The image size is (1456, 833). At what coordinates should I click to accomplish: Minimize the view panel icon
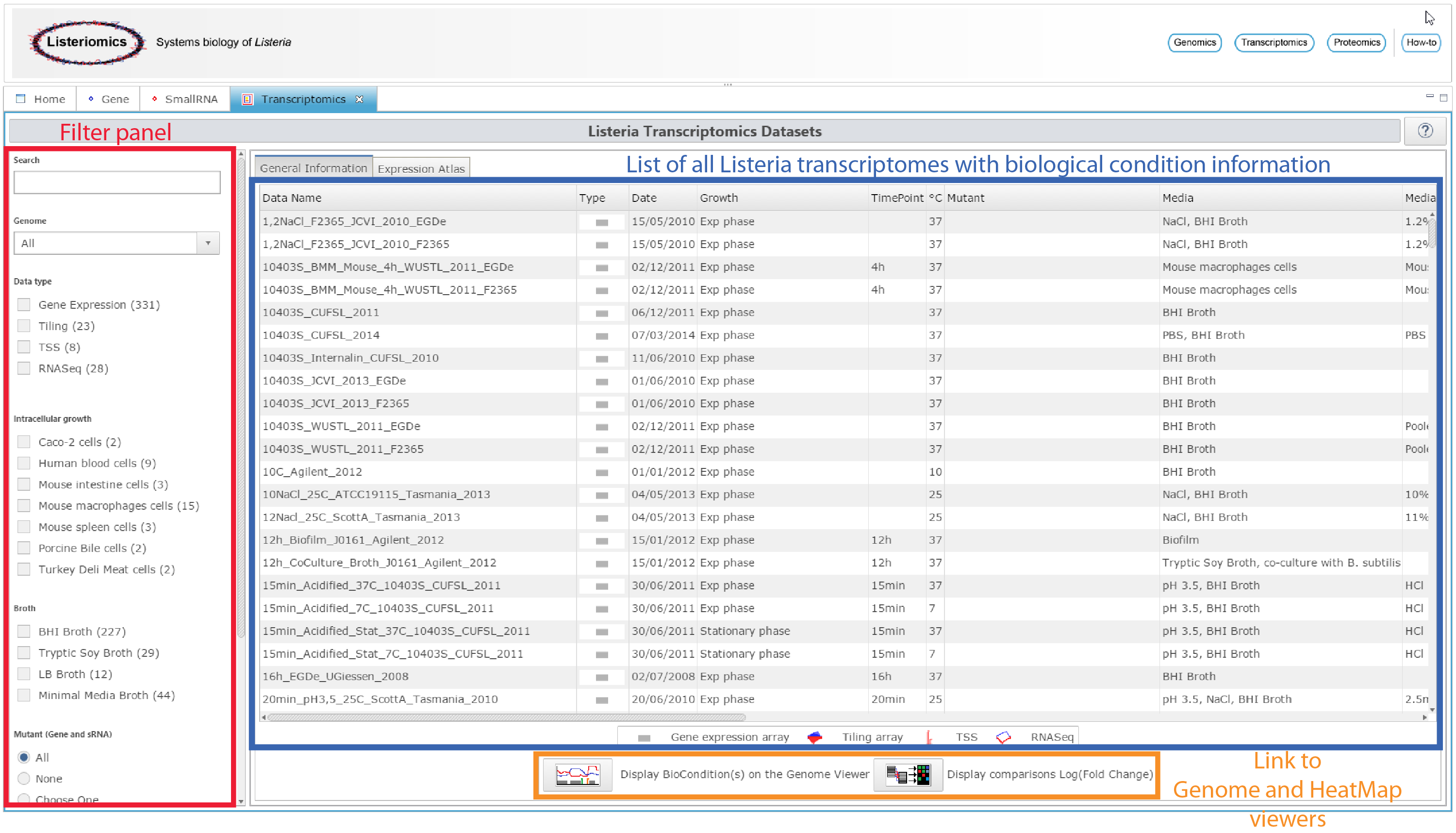1429,97
